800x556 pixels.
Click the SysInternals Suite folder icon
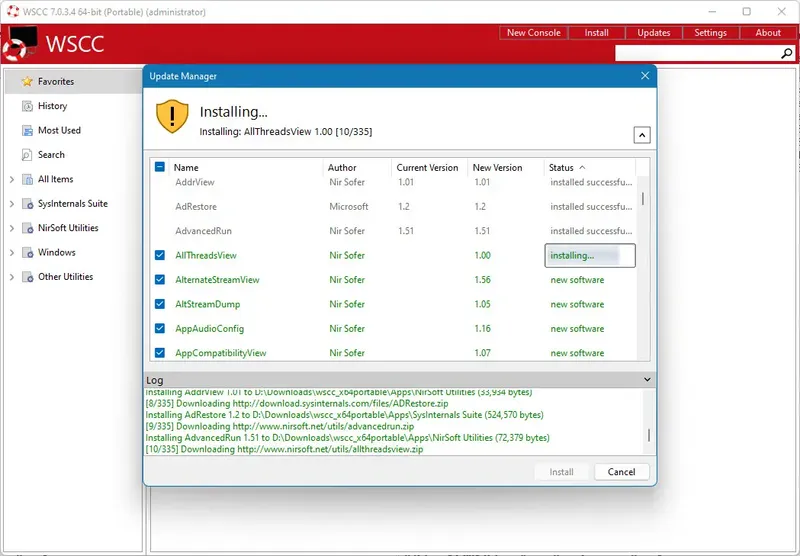tap(28, 204)
